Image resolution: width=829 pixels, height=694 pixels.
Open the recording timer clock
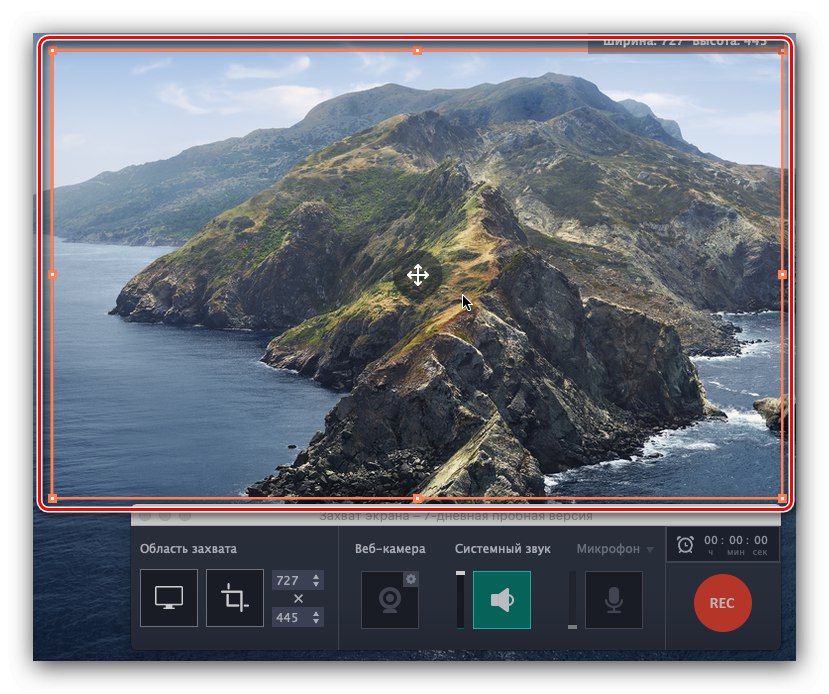pyautogui.click(x=685, y=546)
